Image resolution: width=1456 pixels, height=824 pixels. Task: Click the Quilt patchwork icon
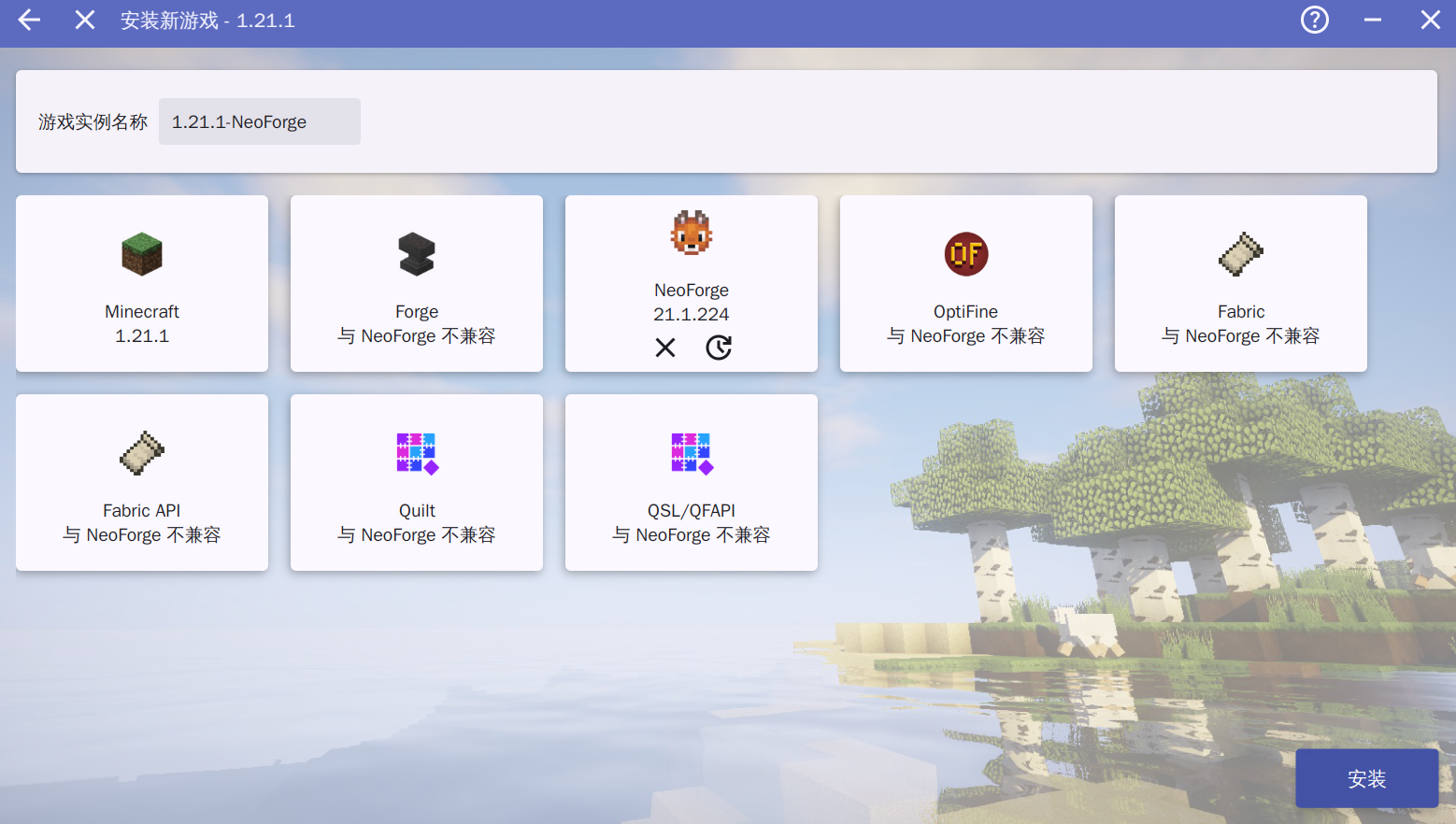[x=417, y=453]
